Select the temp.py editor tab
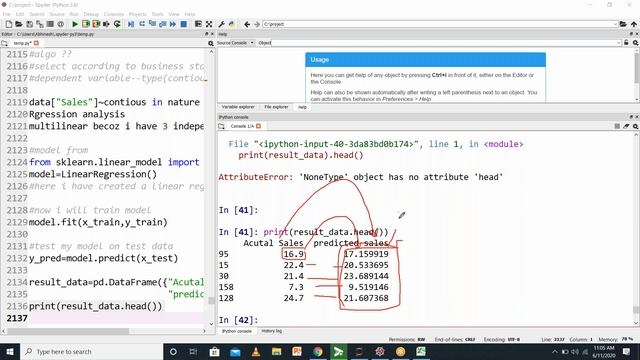Viewport: 640px width, 360px height. pos(26,43)
